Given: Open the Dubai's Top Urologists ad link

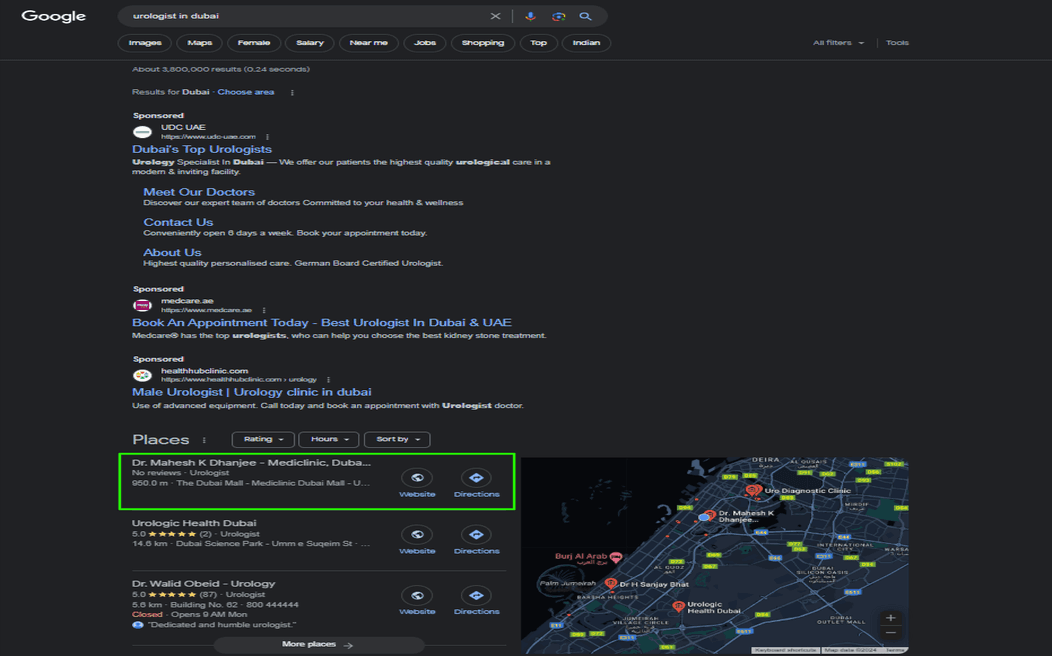Looking at the screenshot, I should [202, 150].
